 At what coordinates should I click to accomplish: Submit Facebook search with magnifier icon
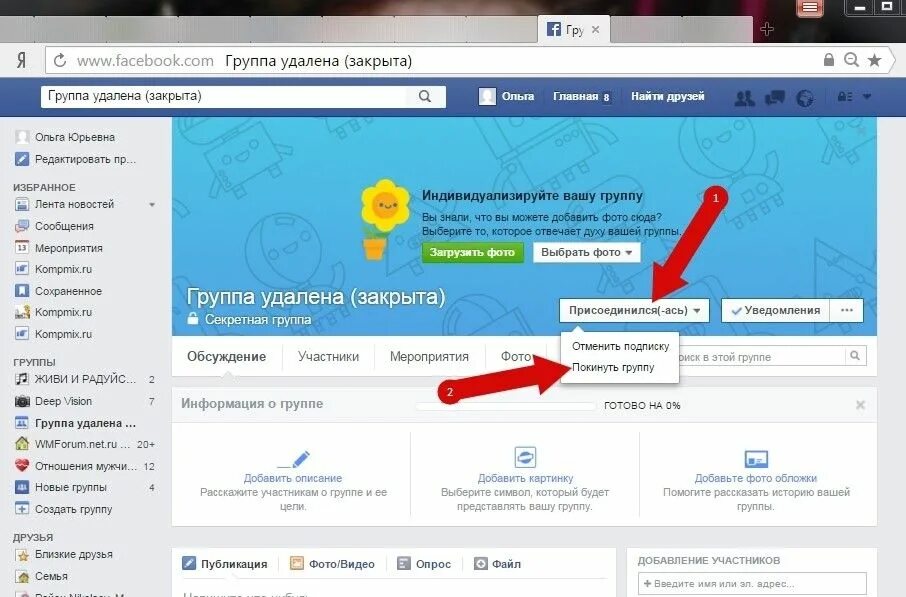[x=425, y=97]
